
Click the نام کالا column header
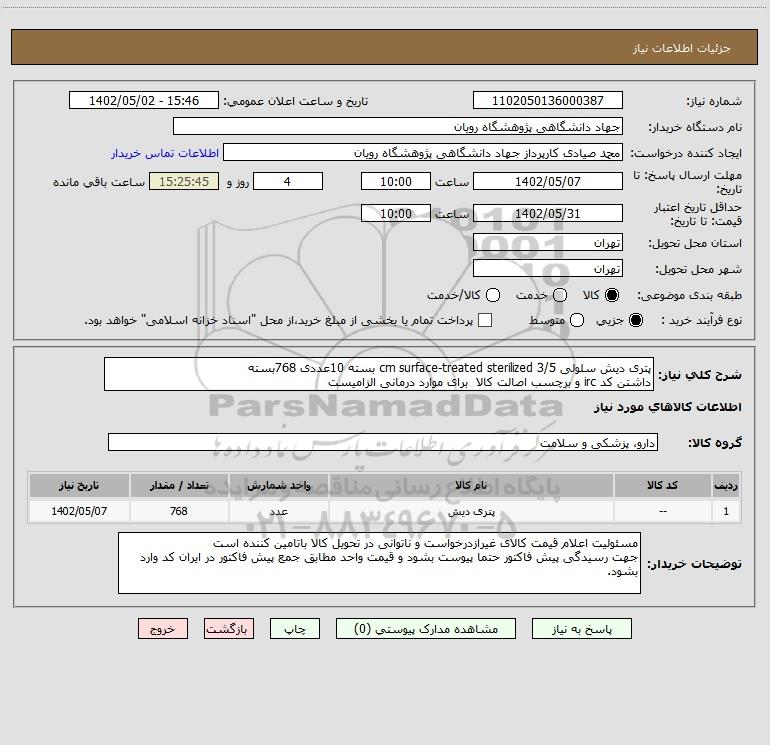(471, 485)
